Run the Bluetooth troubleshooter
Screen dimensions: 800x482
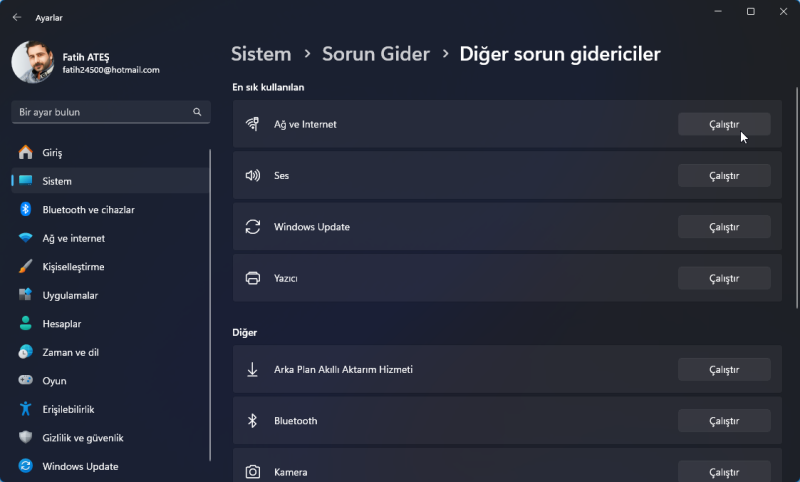click(x=724, y=421)
